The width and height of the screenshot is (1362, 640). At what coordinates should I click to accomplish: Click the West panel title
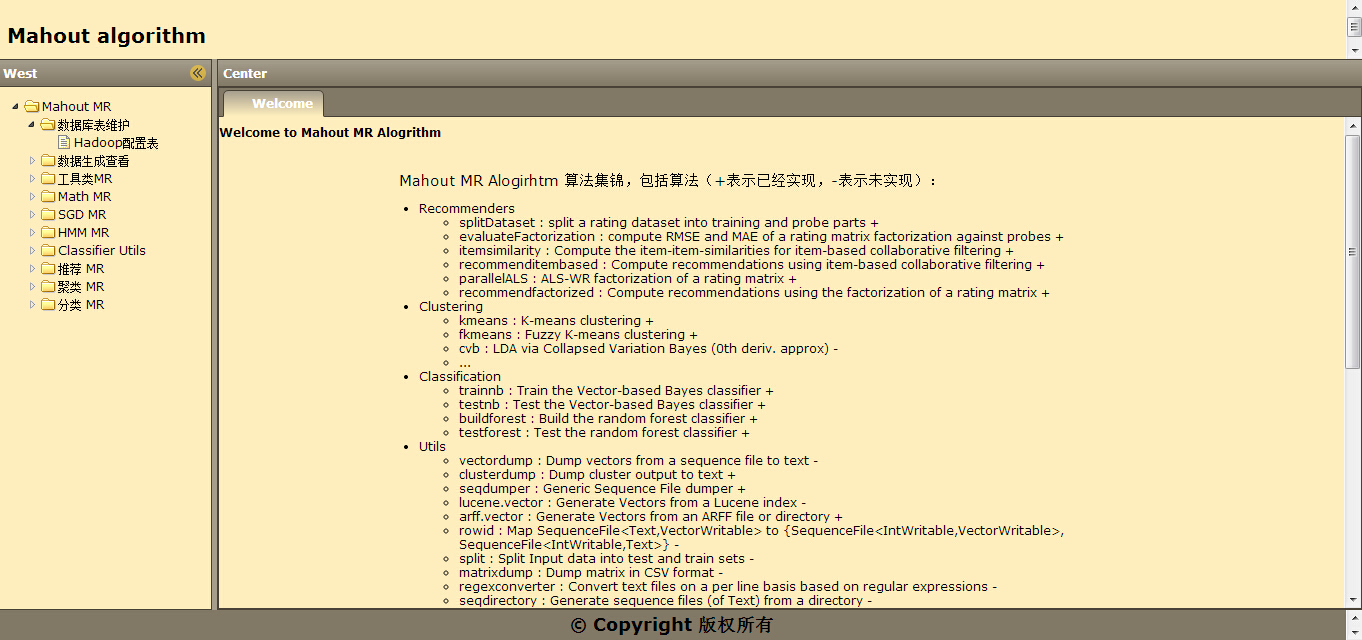click(20, 73)
